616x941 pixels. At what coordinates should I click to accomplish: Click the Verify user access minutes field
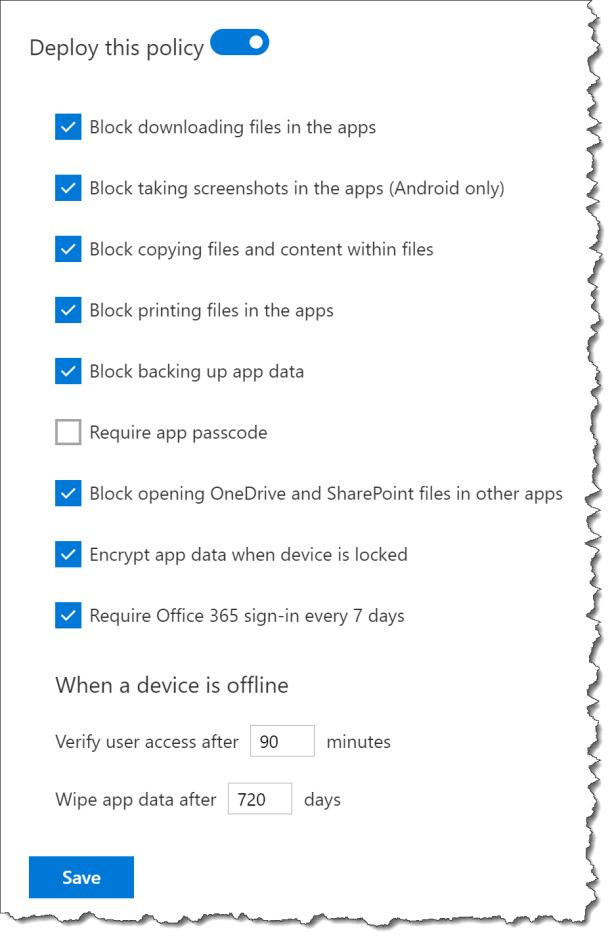click(281, 741)
